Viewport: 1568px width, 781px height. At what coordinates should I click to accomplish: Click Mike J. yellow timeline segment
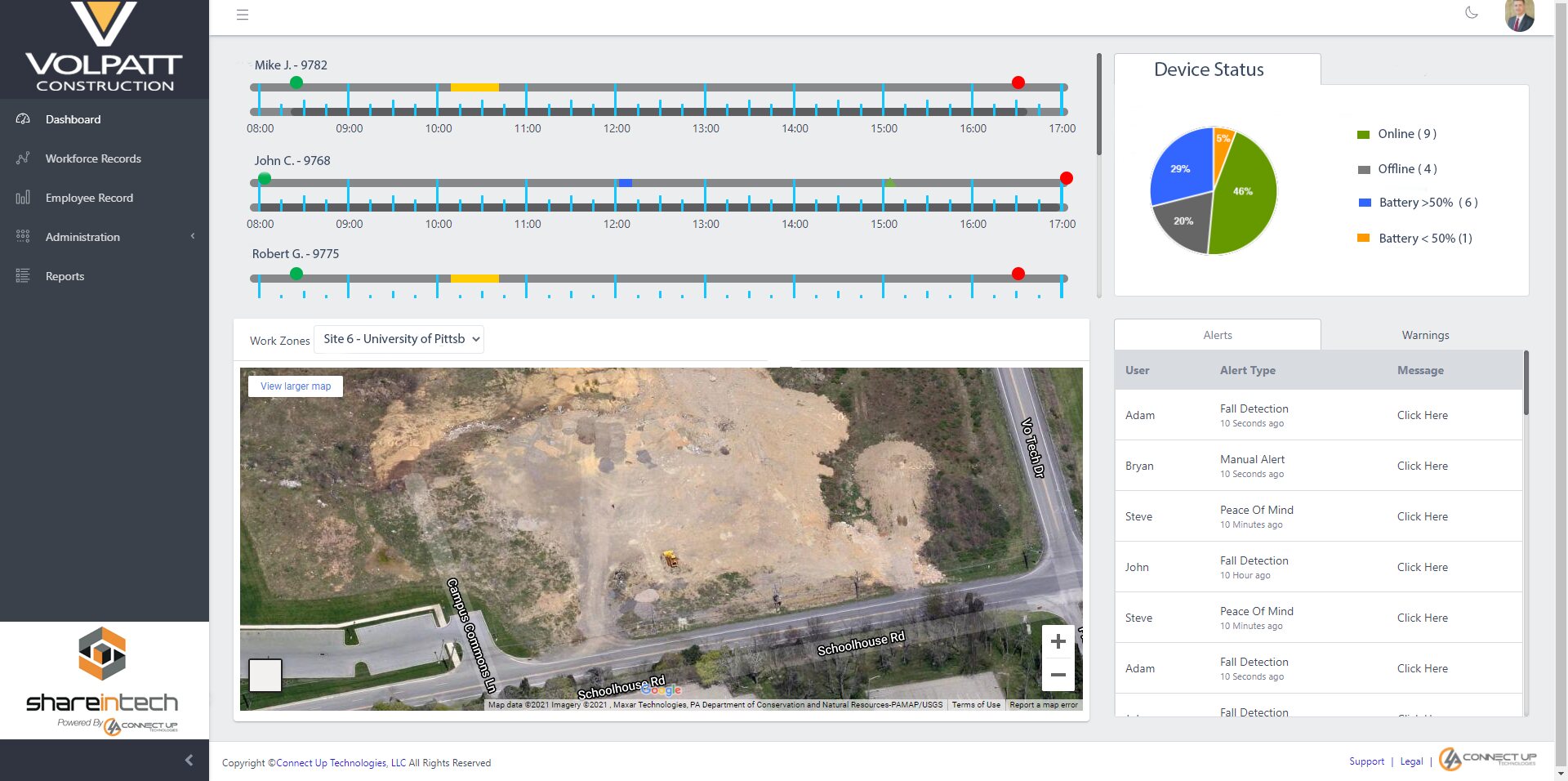[474, 87]
